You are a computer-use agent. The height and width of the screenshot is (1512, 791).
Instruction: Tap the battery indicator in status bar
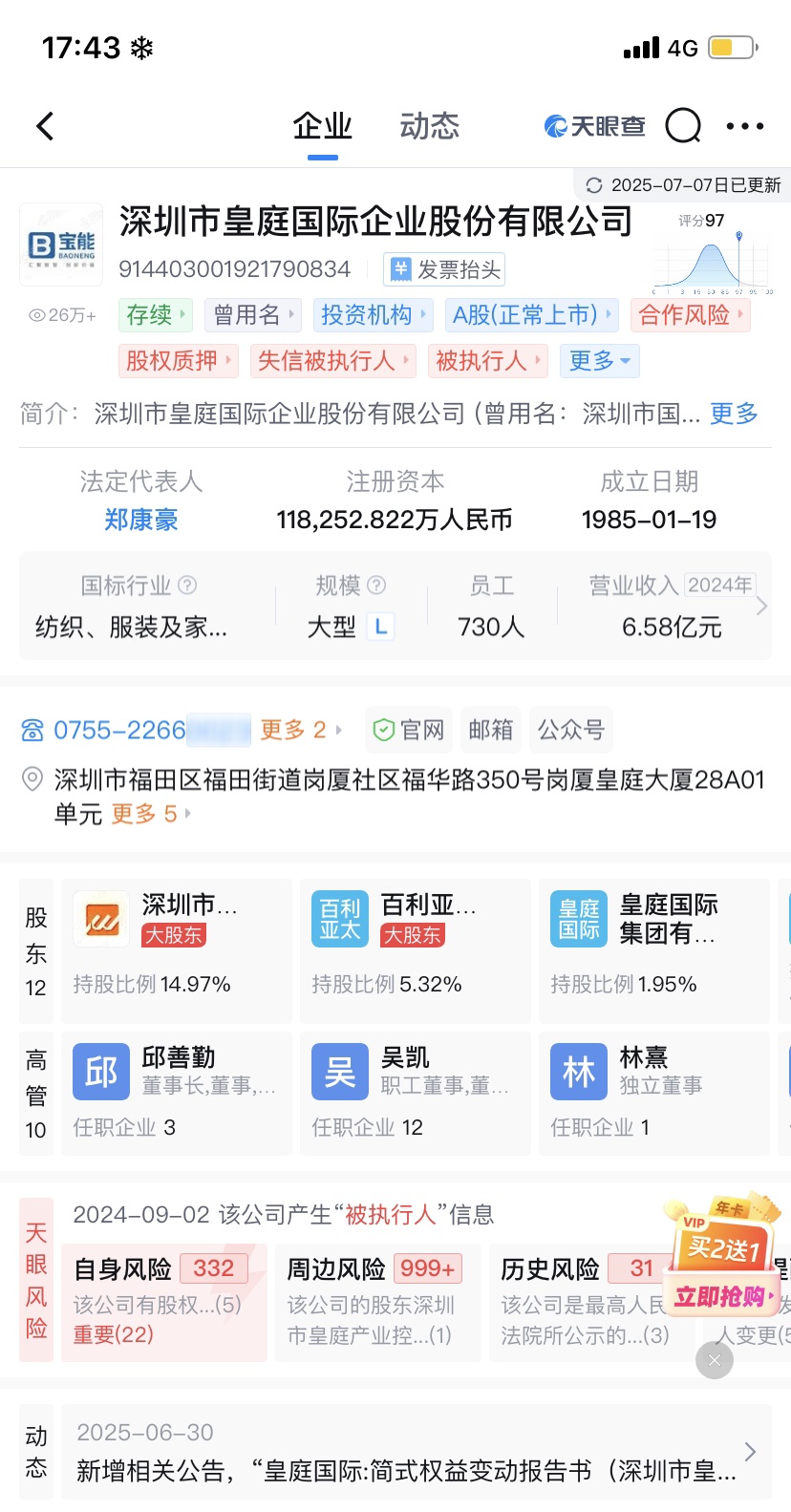[733, 47]
